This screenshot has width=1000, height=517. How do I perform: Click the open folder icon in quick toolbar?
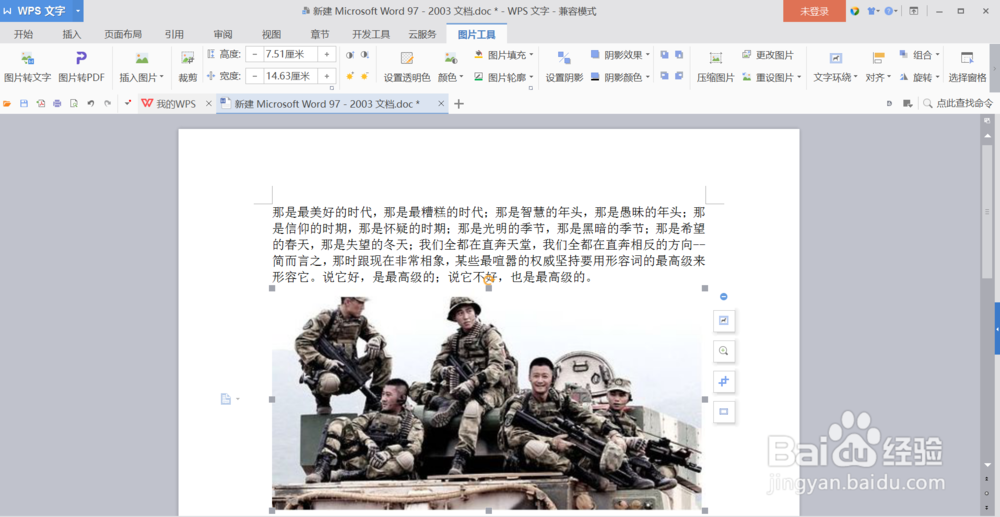point(7,103)
